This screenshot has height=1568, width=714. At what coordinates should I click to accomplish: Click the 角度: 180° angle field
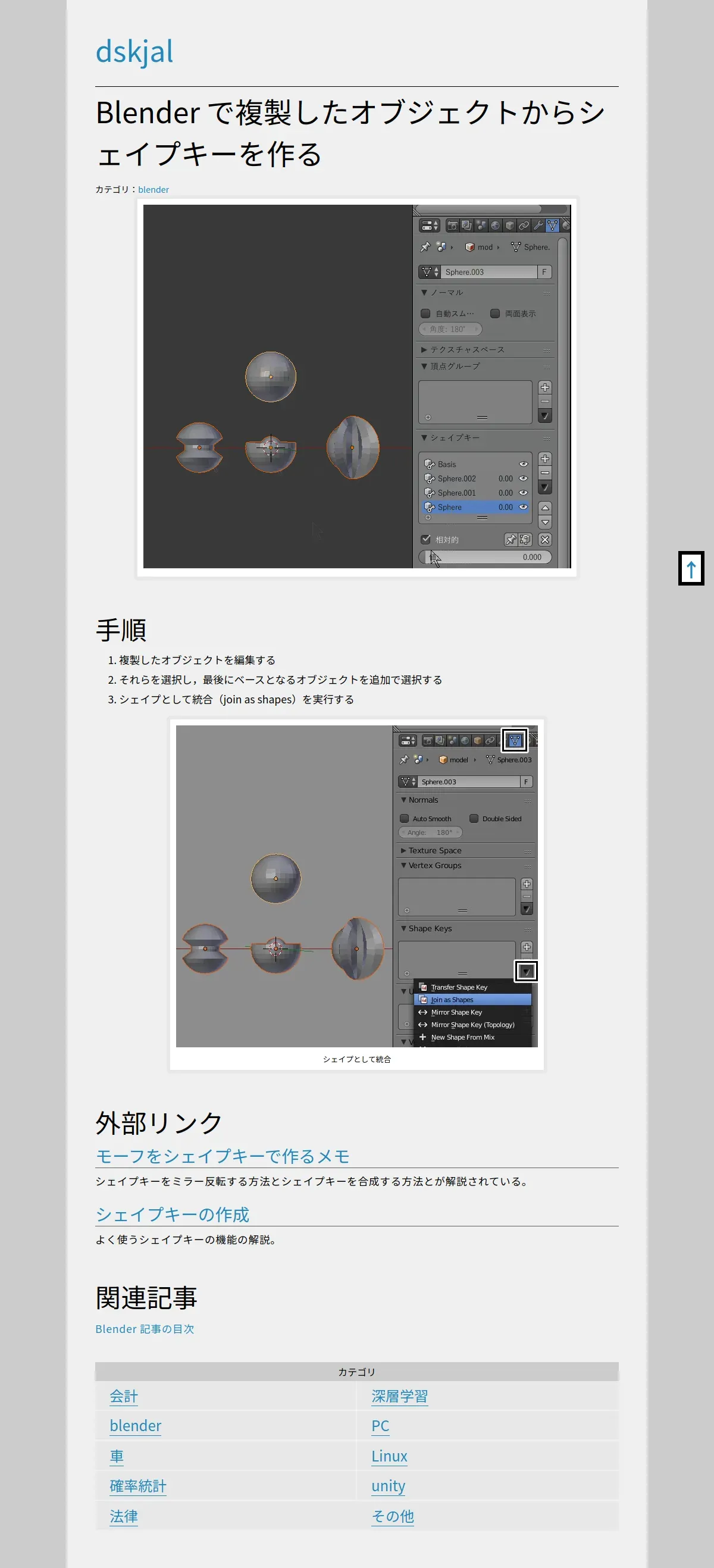(450, 329)
